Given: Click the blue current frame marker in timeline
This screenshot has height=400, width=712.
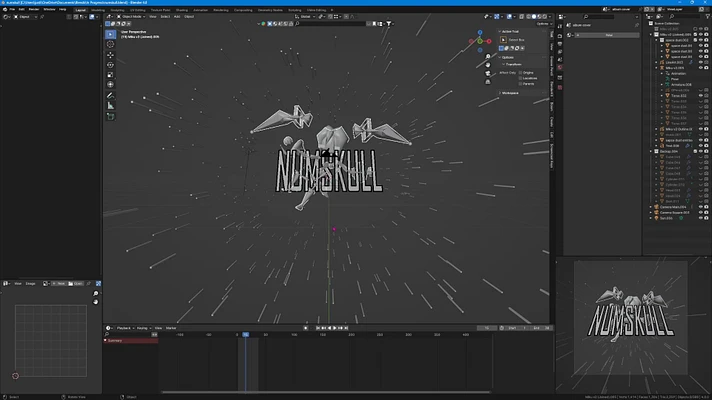Looking at the screenshot, I should click(x=246, y=335).
